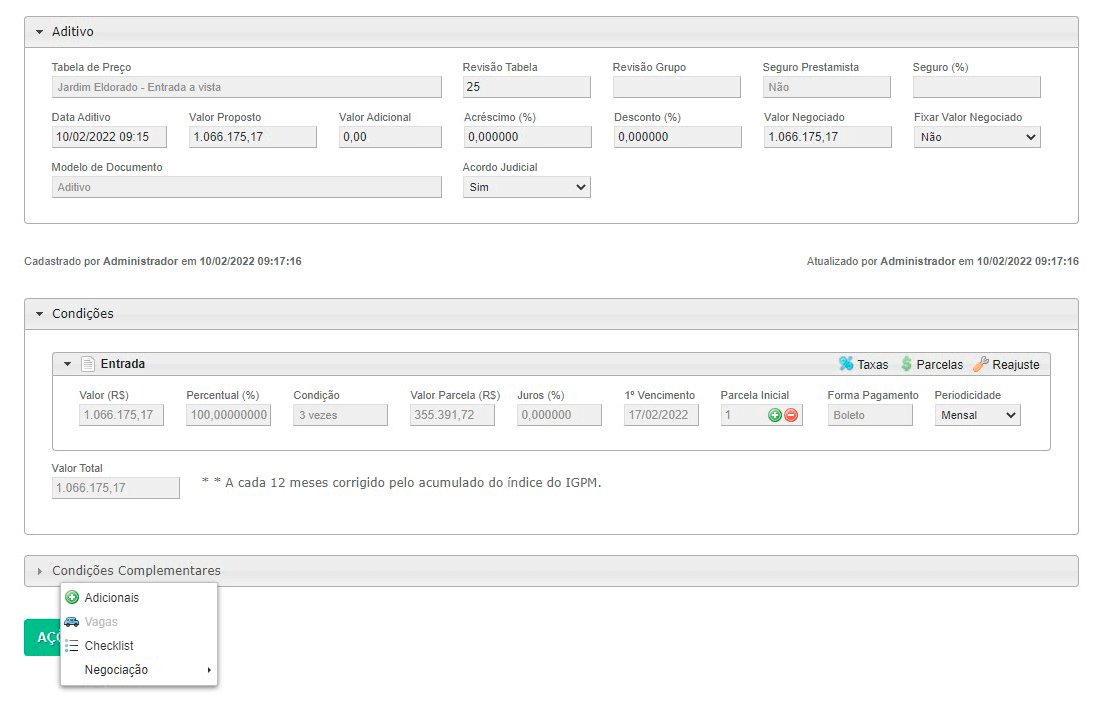1099x721 pixels.
Task: Click green plus icon in Parcela Inicial
Action: click(774, 415)
